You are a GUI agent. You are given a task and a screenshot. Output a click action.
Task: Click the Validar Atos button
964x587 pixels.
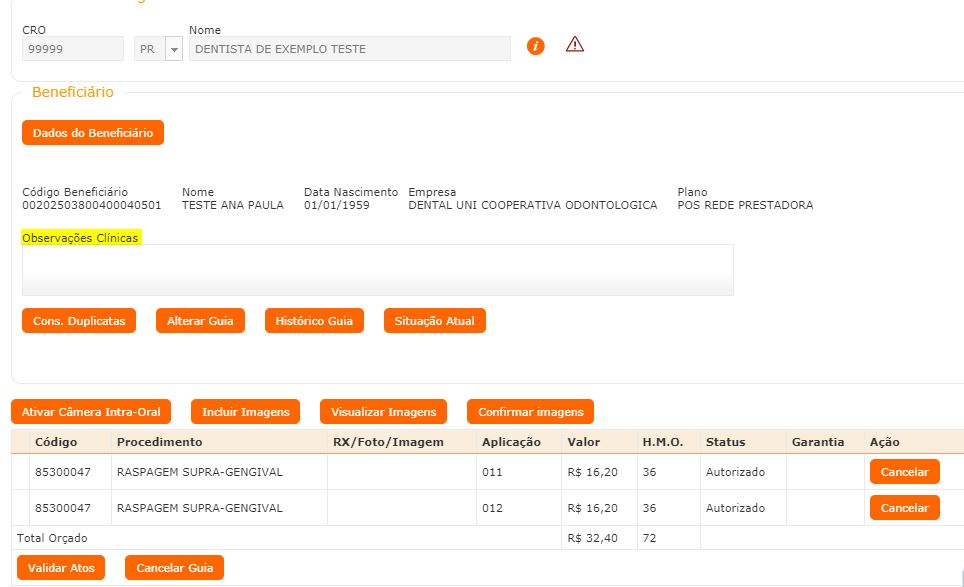click(61, 568)
